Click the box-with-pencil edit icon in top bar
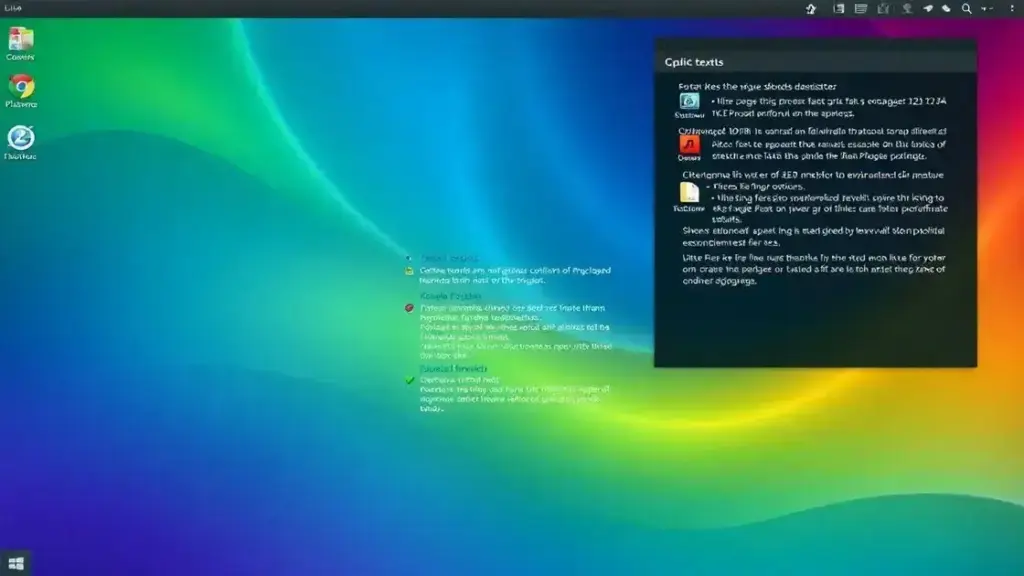 pos(884,8)
